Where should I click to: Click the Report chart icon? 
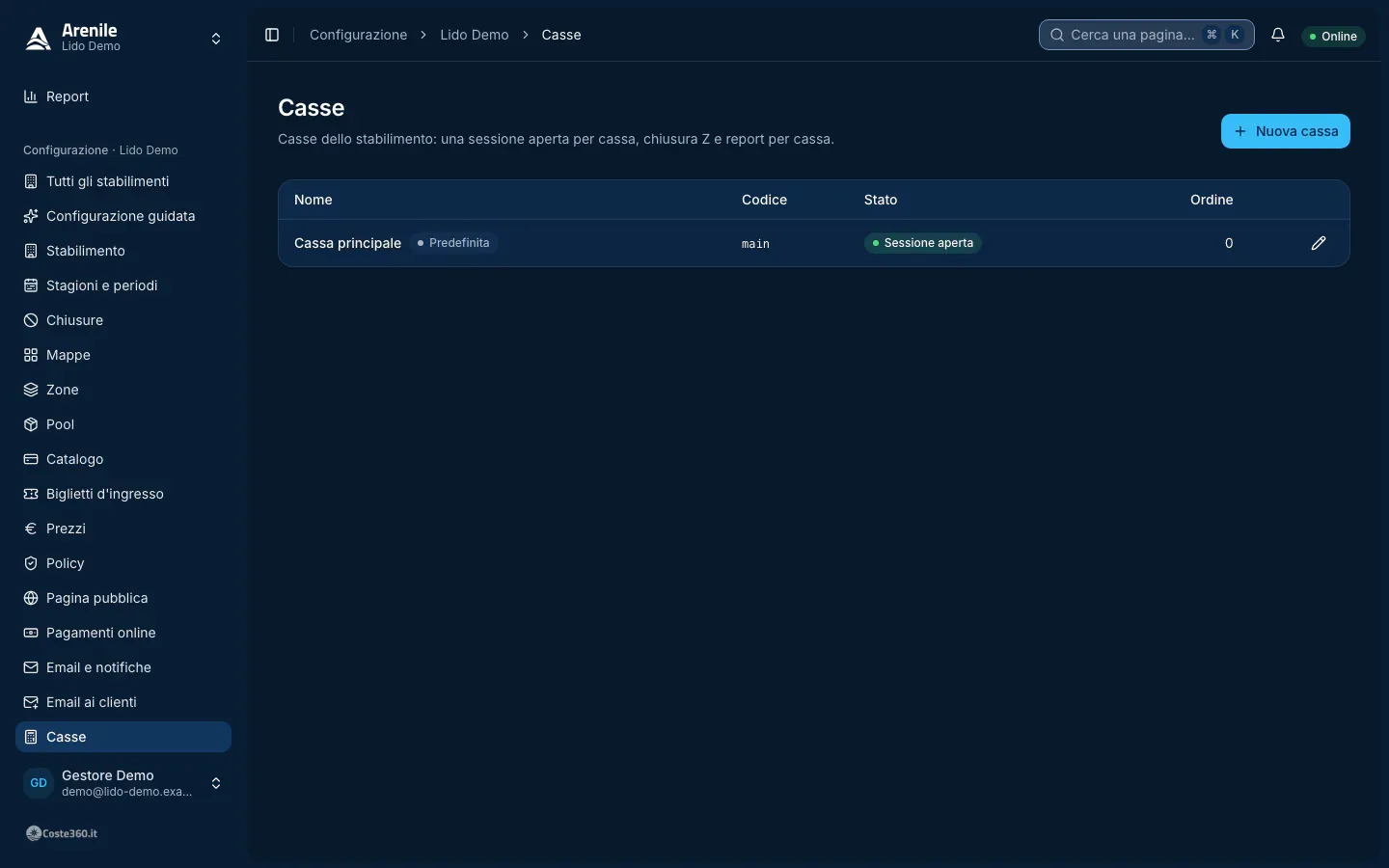coord(31,96)
